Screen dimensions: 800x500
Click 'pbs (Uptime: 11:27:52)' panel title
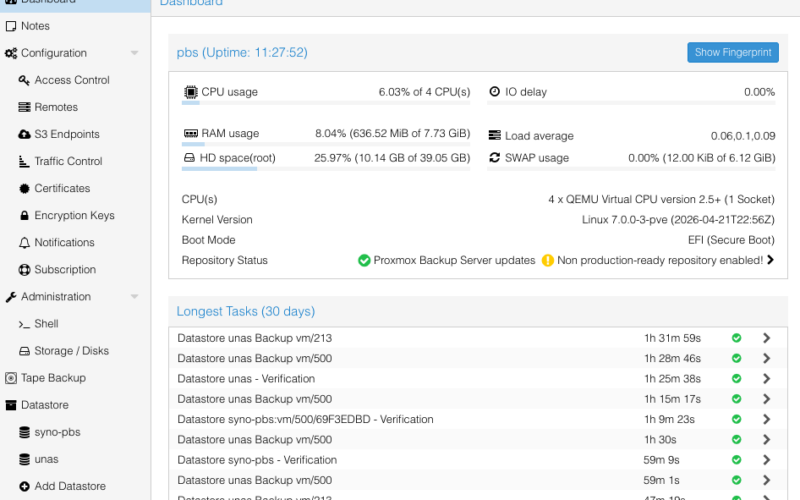pos(242,53)
